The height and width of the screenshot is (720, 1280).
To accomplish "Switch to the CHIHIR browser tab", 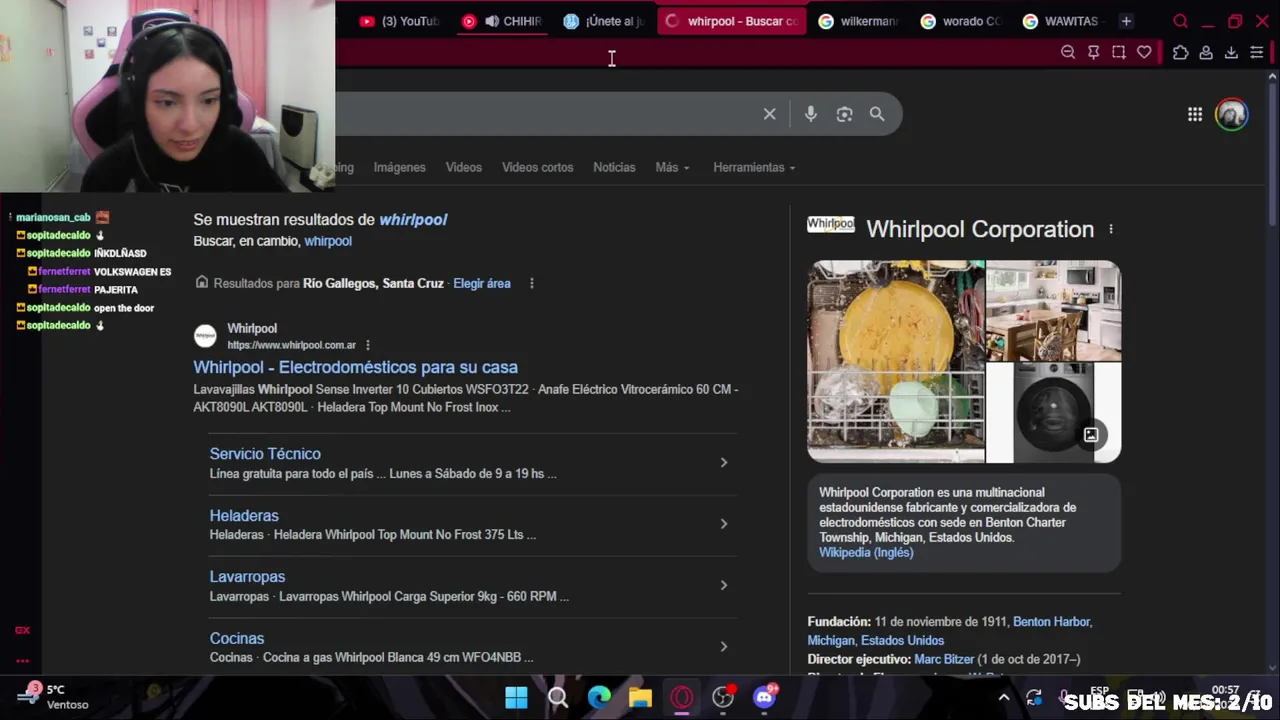I will point(501,21).
